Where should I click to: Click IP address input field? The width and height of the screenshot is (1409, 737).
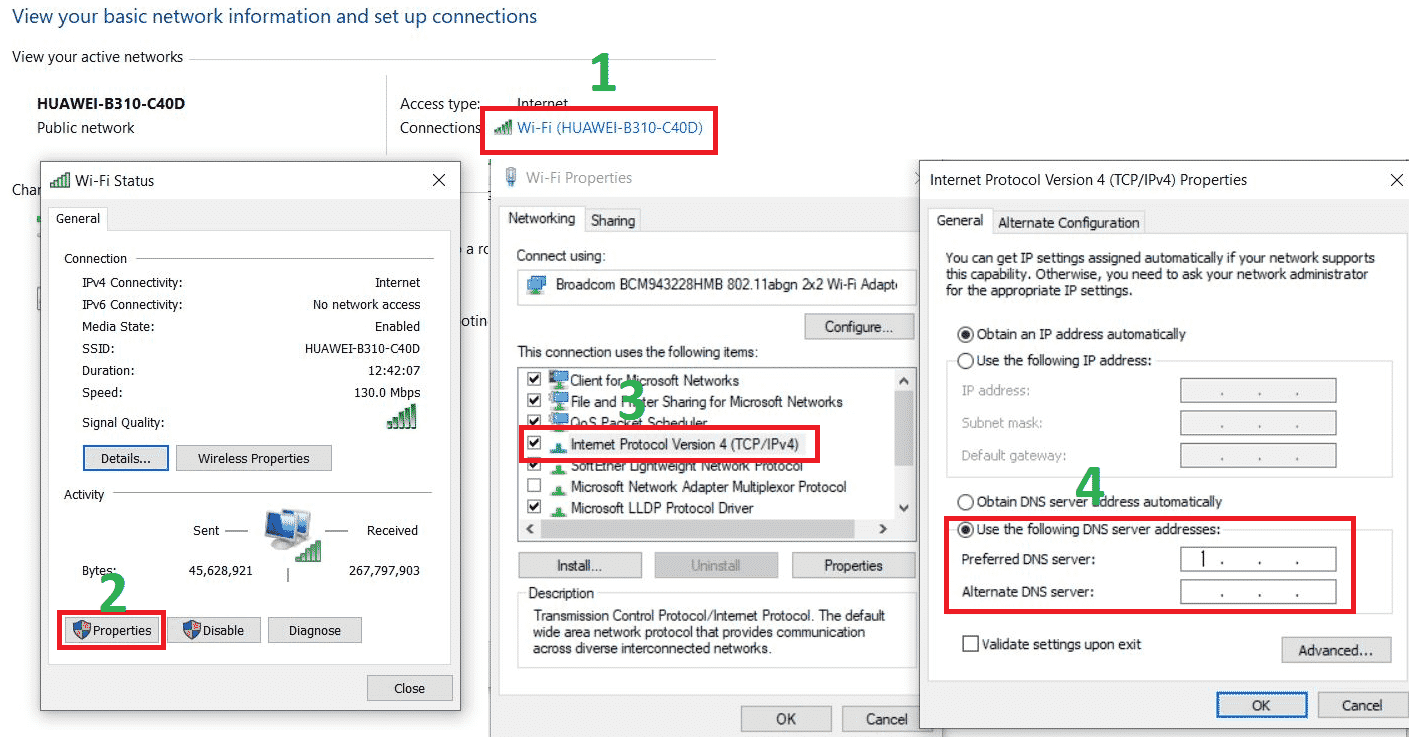coord(1258,391)
